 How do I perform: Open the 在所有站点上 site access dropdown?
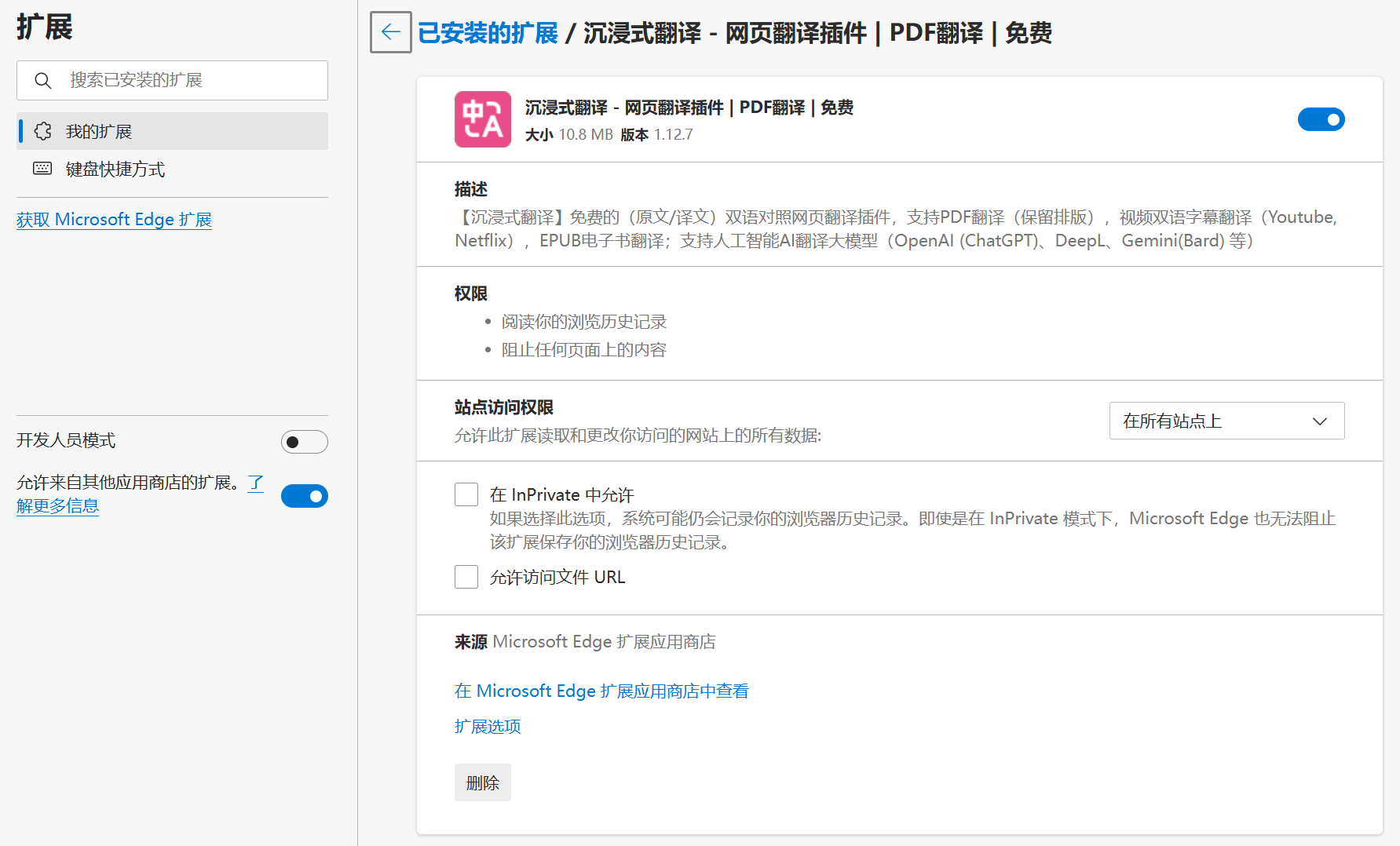(x=1226, y=421)
